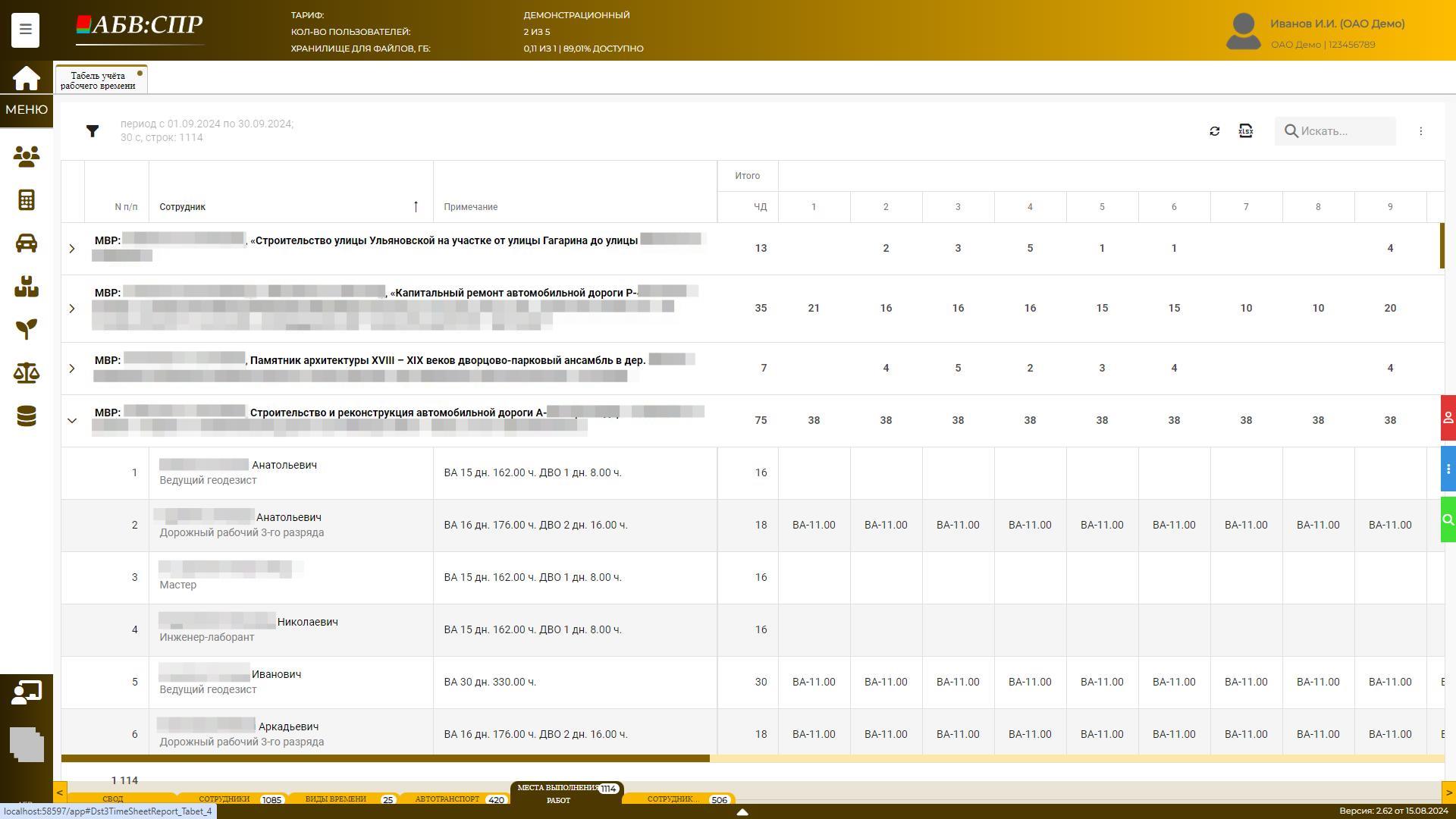Expand the Строительство улицы Ульяновской group row
Image resolution: width=1456 pixels, height=819 pixels.
point(72,249)
